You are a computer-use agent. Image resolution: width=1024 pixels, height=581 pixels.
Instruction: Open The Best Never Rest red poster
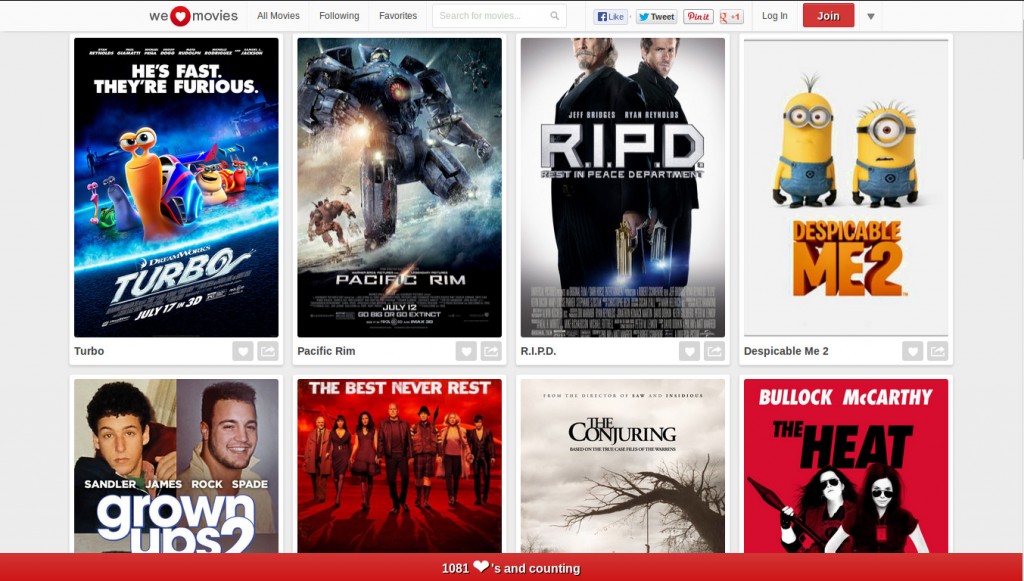click(x=400, y=466)
